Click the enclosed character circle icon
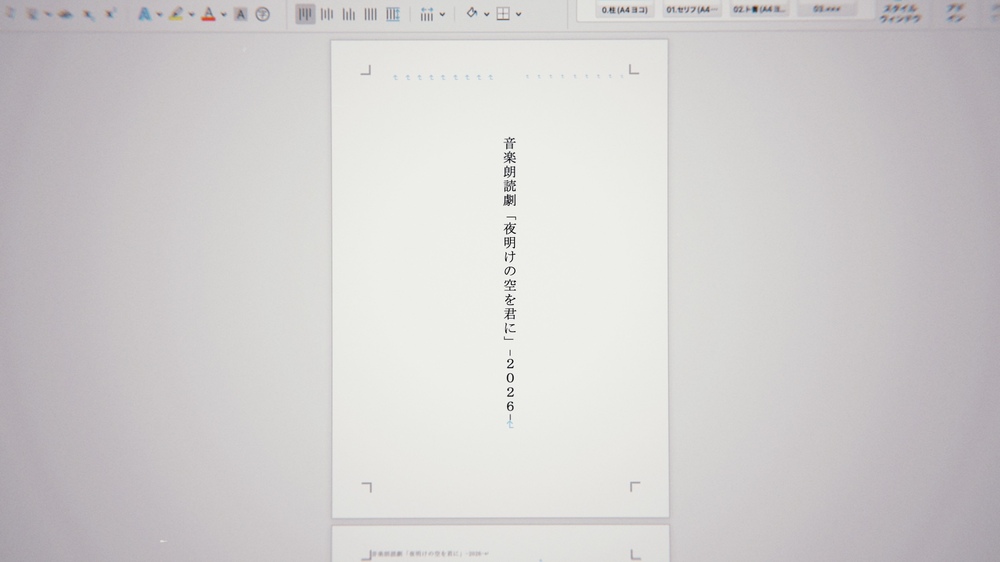 (x=262, y=14)
